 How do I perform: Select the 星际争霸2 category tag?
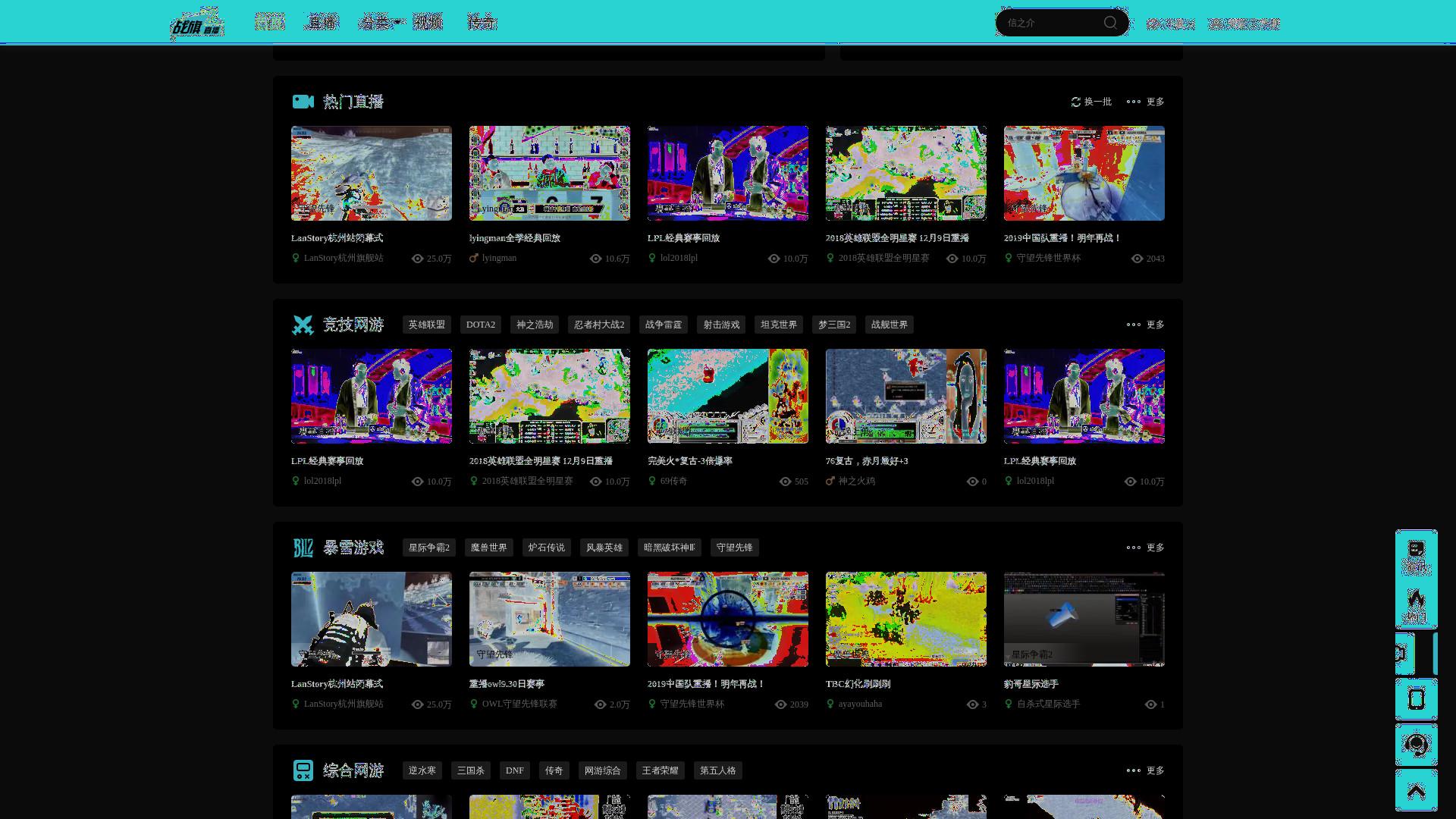point(429,548)
